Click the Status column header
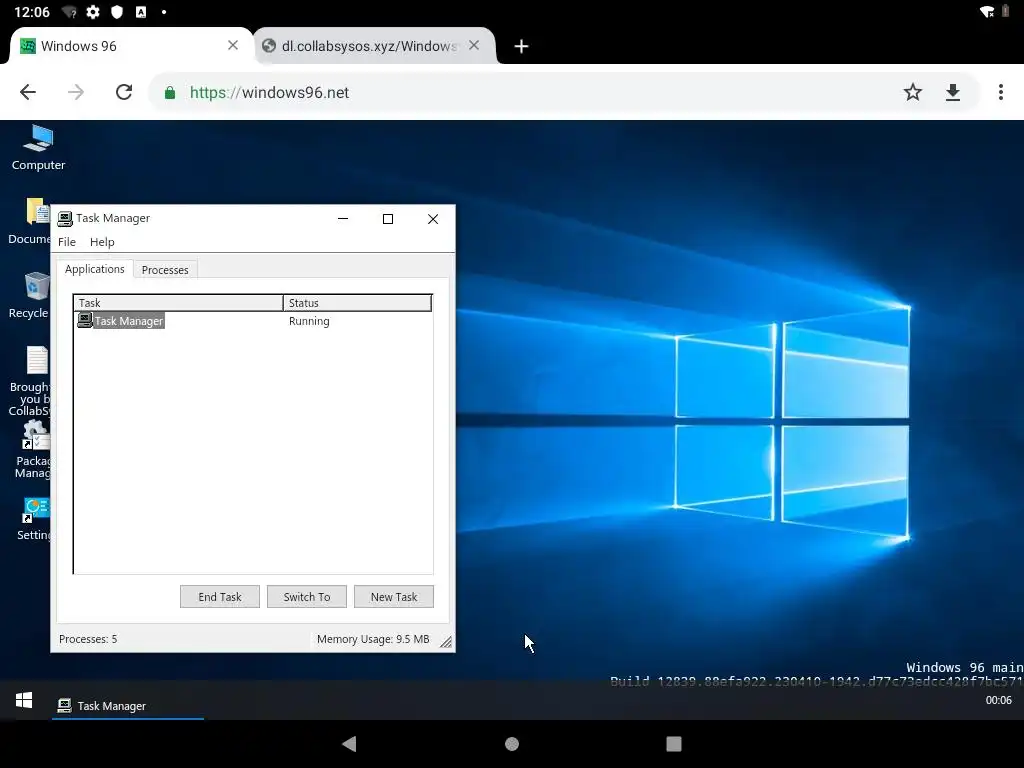The image size is (1024, 768). [357, 303]
